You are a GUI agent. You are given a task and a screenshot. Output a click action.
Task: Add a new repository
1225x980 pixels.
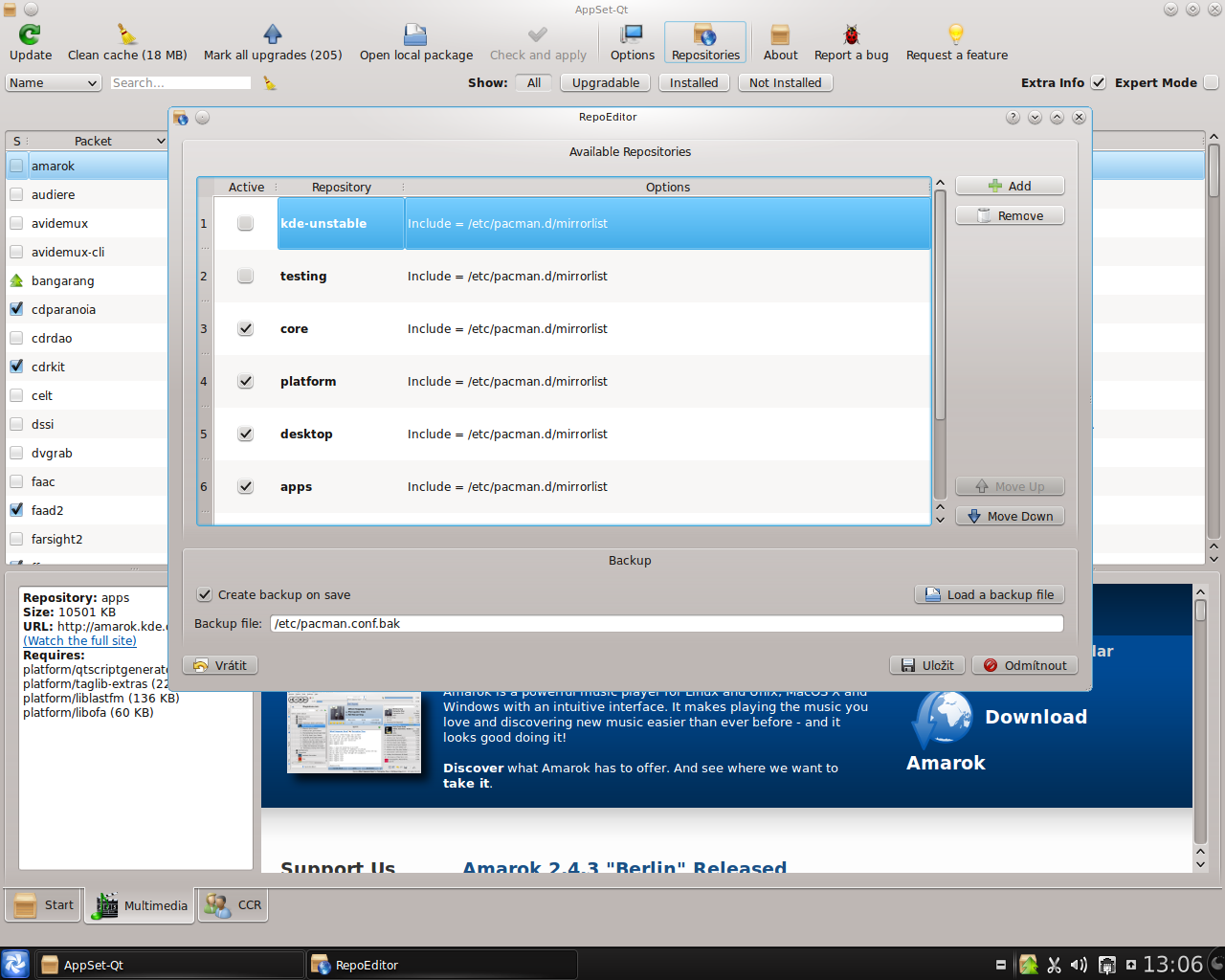coord(1010,186)
